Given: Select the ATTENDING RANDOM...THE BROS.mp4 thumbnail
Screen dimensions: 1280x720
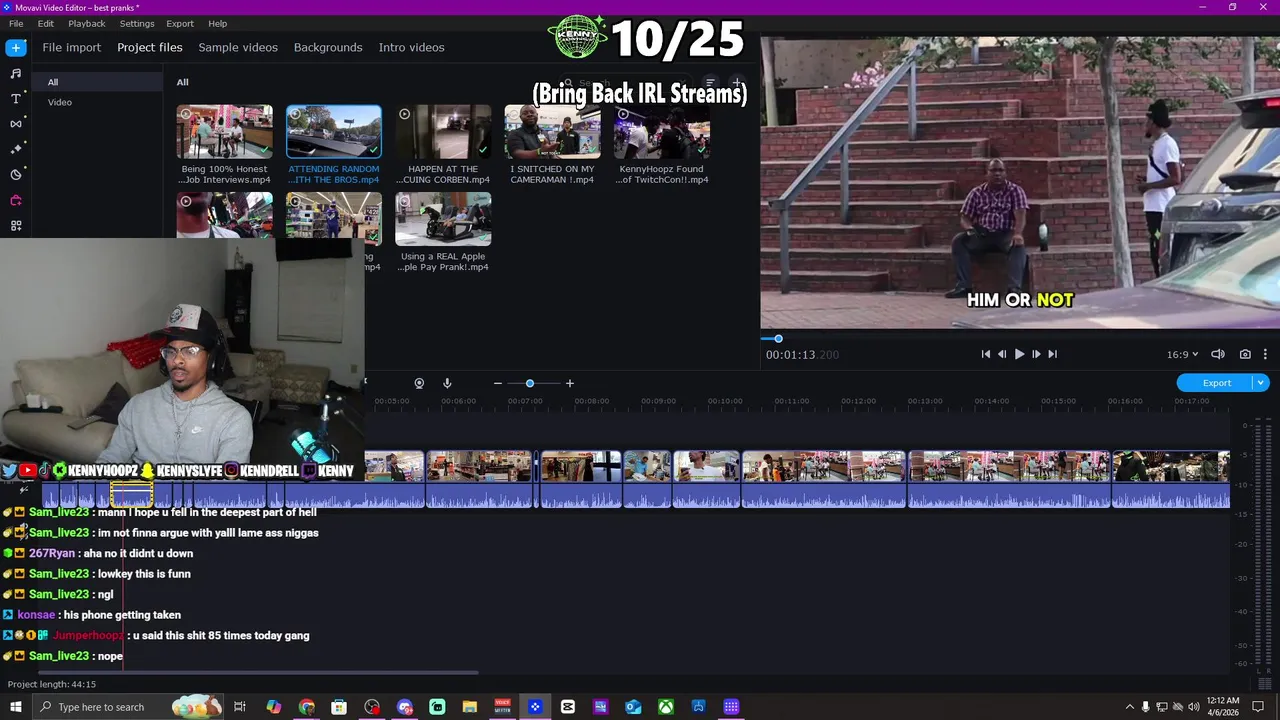Looking at the screenshot, I should 334,132.
